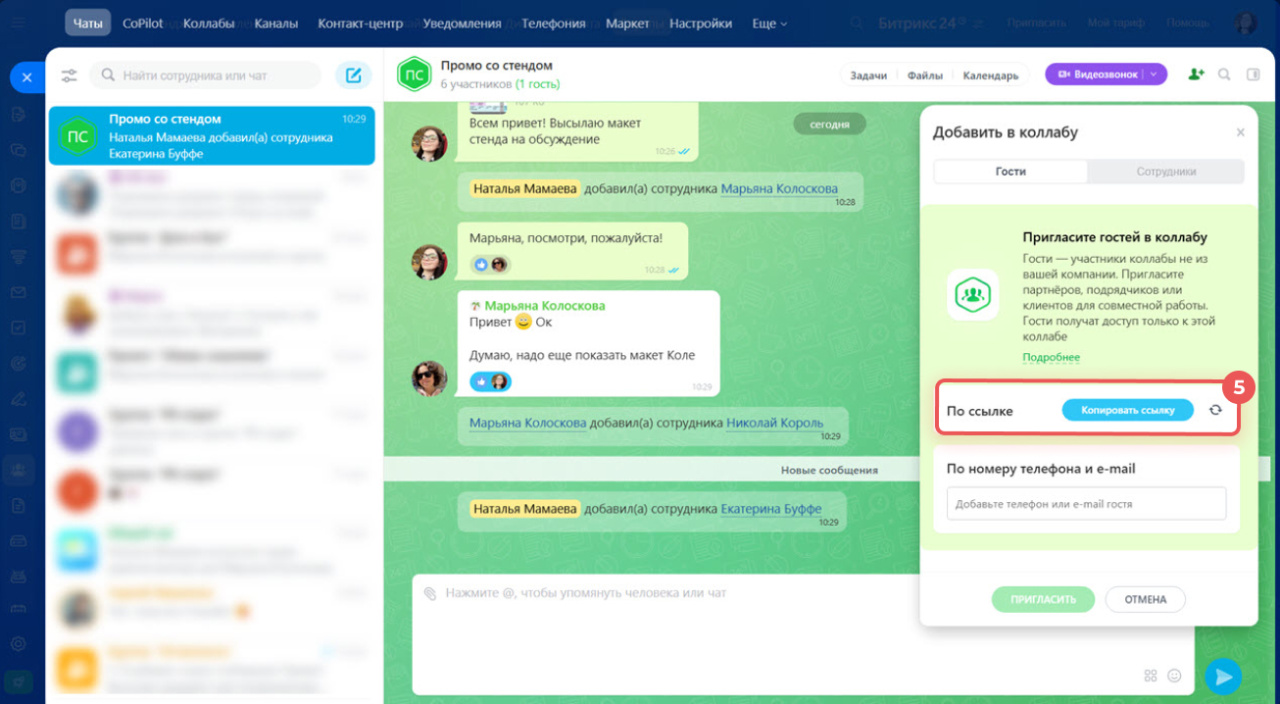The width and height of the screenshot is (1280, 704).
Task: Open the Задачи section of the collab
Action: coord(868,75)
